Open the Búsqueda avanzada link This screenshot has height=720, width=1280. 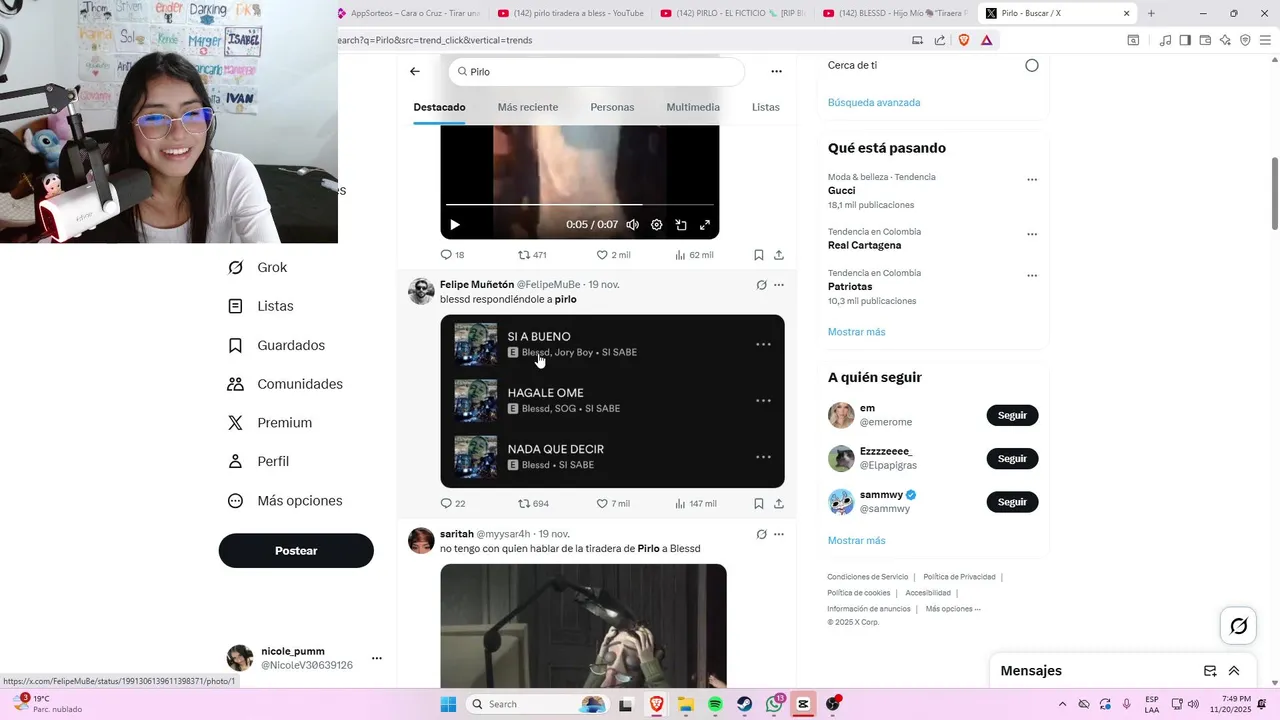coord(874,103)
